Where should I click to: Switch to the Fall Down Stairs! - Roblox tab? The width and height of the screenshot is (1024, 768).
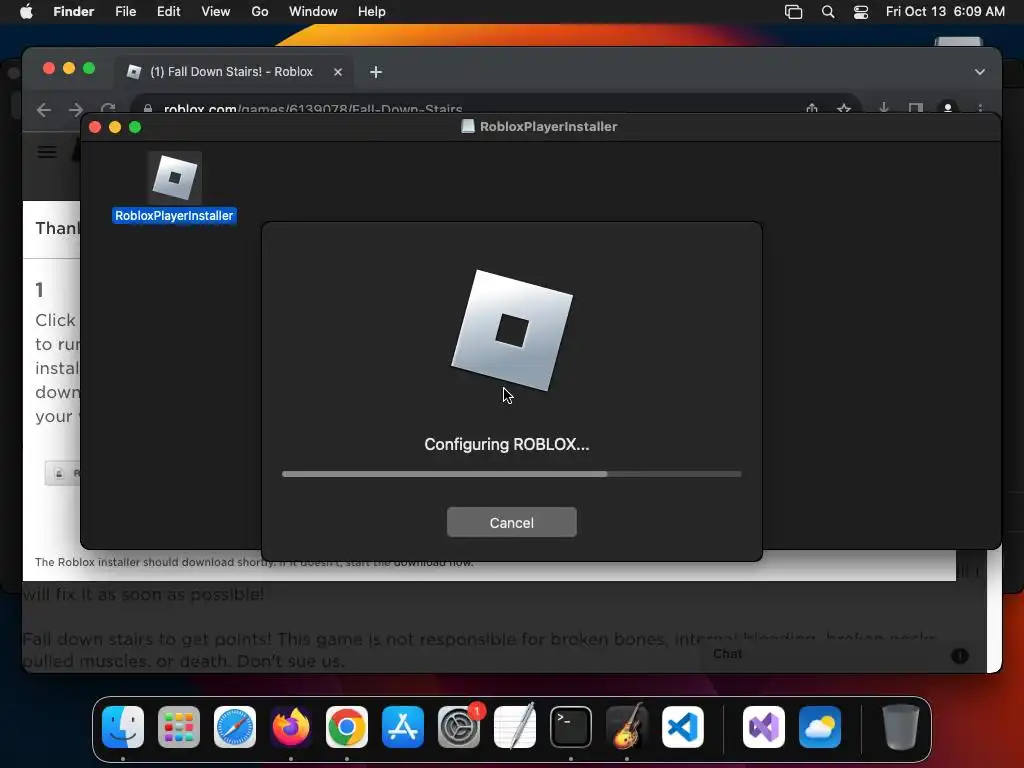click(231, 72)
